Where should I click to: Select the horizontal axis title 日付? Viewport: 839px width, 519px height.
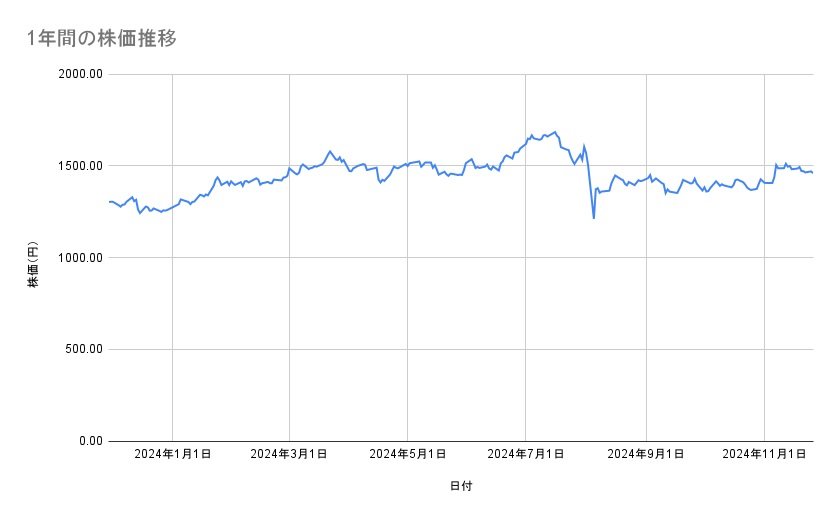[461, 486]
